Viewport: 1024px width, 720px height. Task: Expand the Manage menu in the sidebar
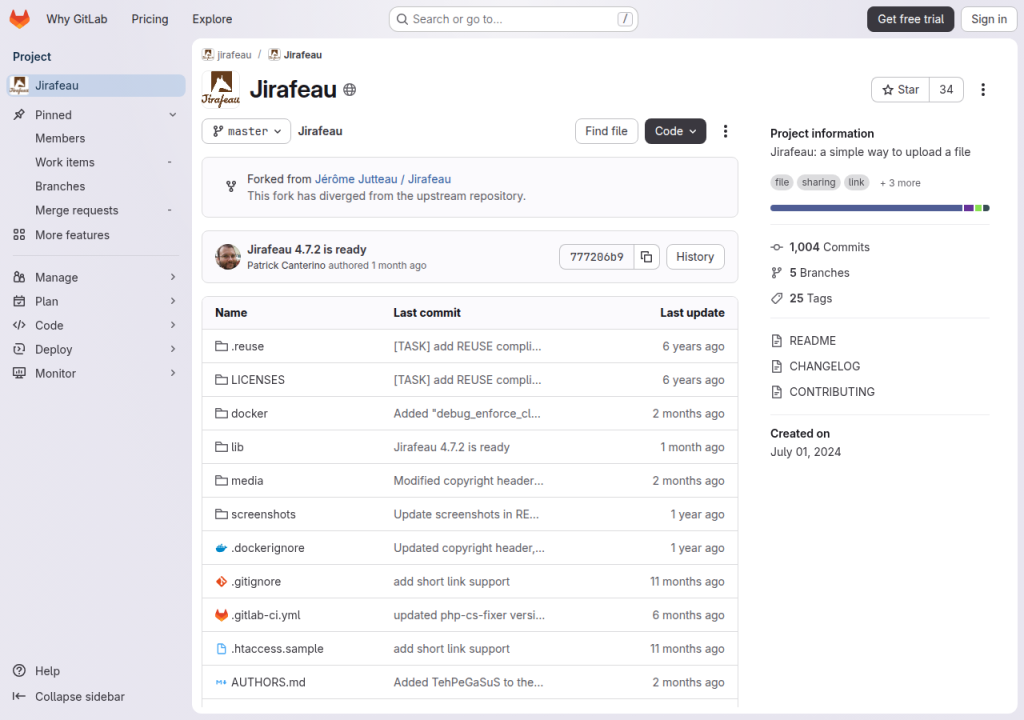tap(95, 277)
